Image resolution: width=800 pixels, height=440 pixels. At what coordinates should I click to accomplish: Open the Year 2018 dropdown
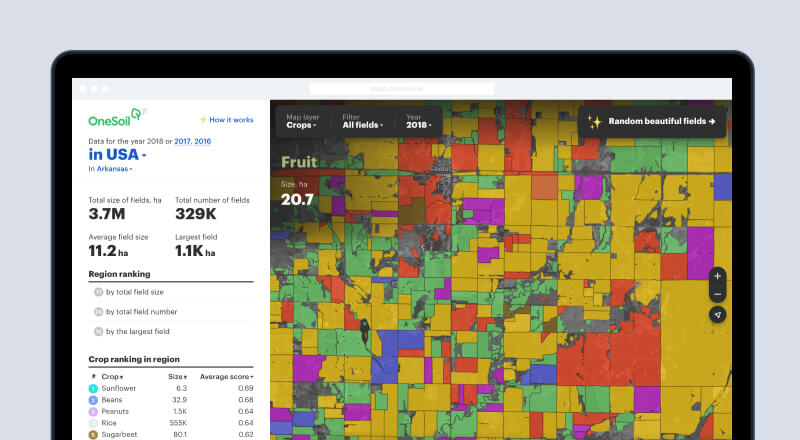(x=419, y=121)
